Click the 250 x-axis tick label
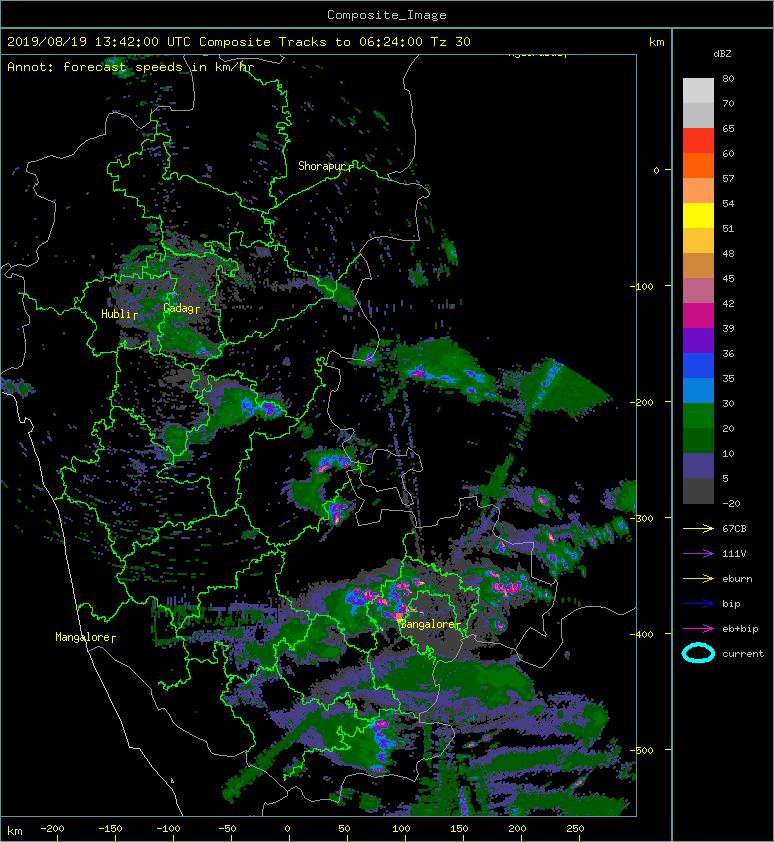Viewport: 774px width, 842px height. (575, 829)
